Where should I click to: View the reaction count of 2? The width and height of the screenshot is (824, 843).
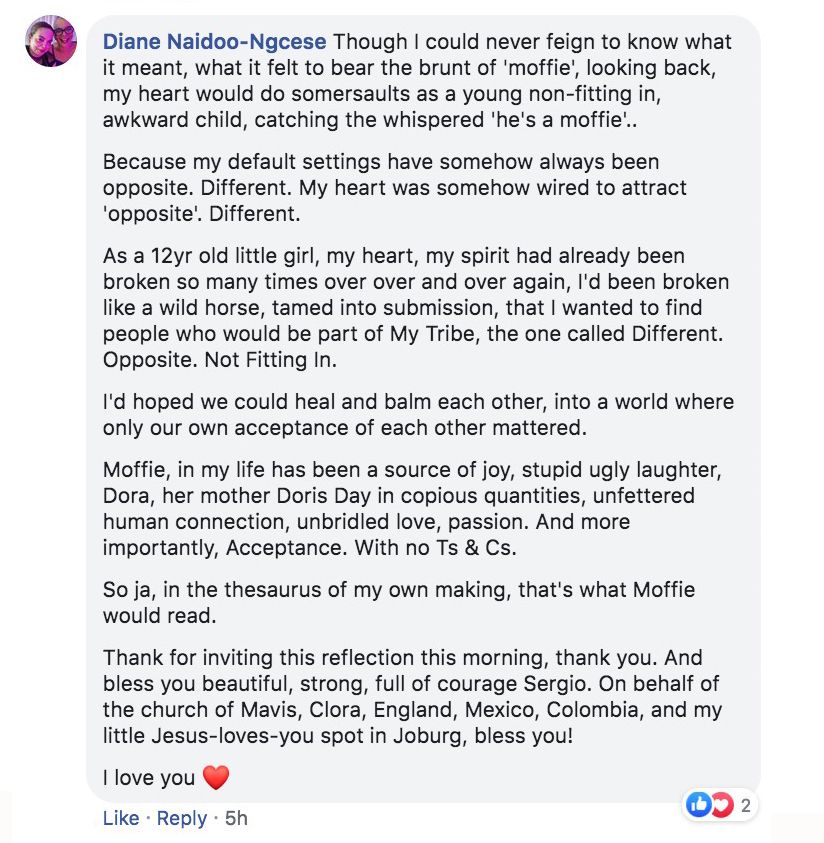tap(746, 803)
